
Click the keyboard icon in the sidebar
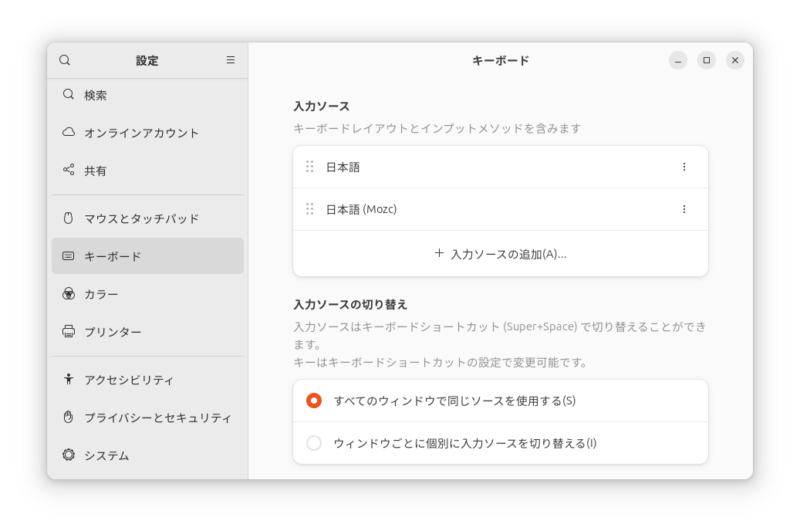[x=68, y=256]
